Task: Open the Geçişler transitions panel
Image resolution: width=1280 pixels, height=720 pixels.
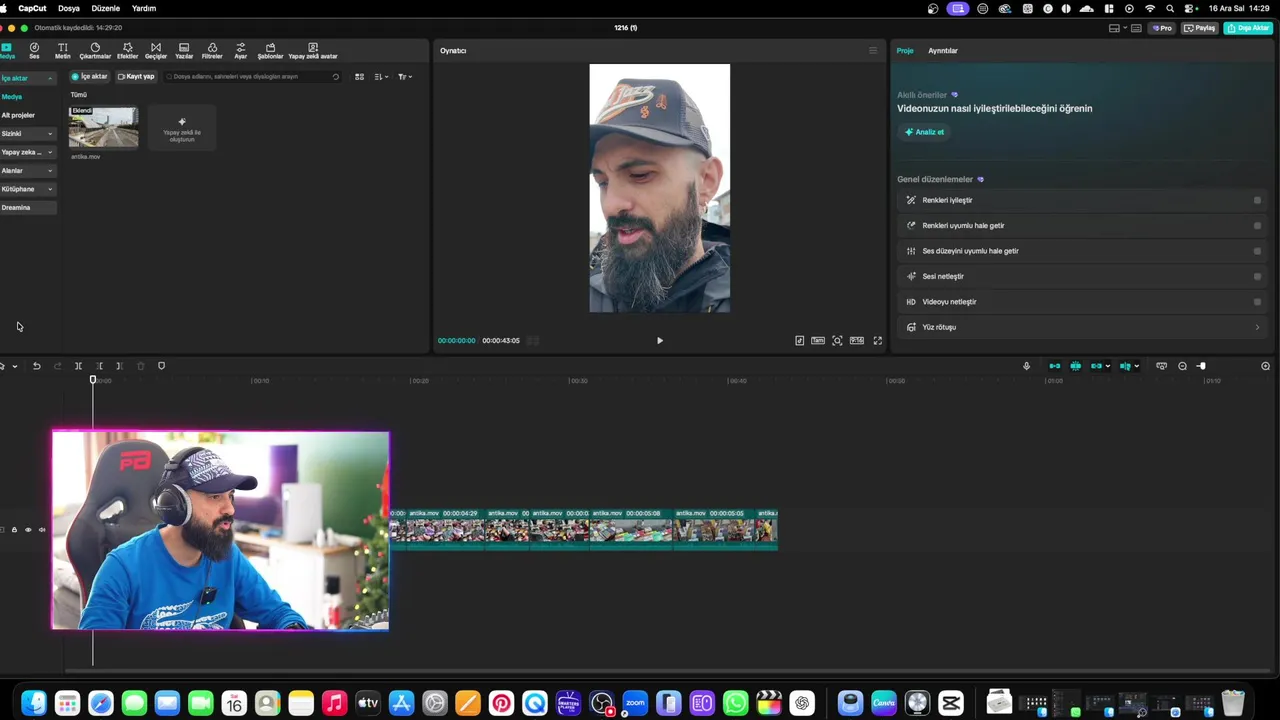Action: click(155, 50)
